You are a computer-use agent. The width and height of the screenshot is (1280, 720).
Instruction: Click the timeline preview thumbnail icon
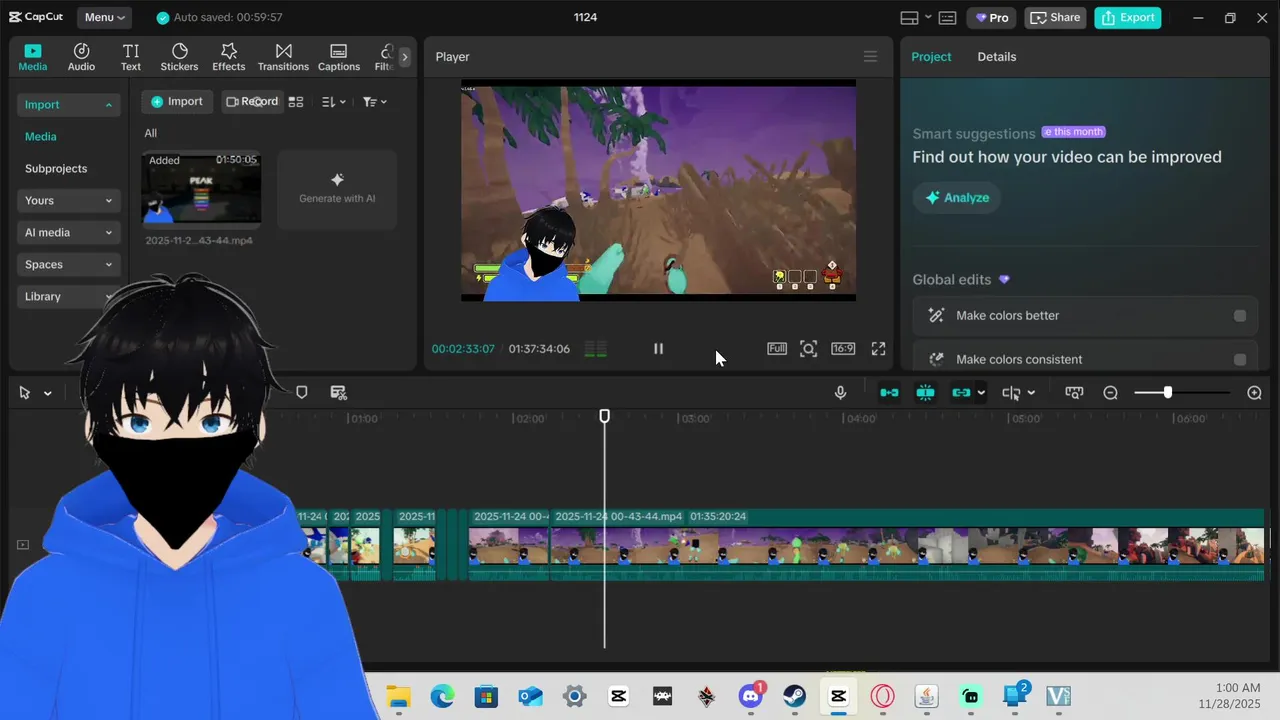tap(1074, 393)
